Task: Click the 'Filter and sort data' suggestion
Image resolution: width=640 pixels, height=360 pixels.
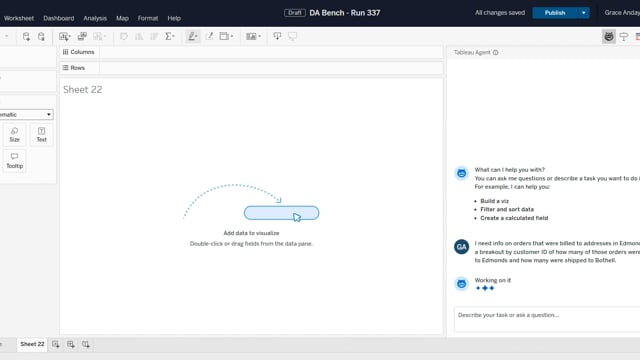Action: pyautogui.click(x=507, y=209)
